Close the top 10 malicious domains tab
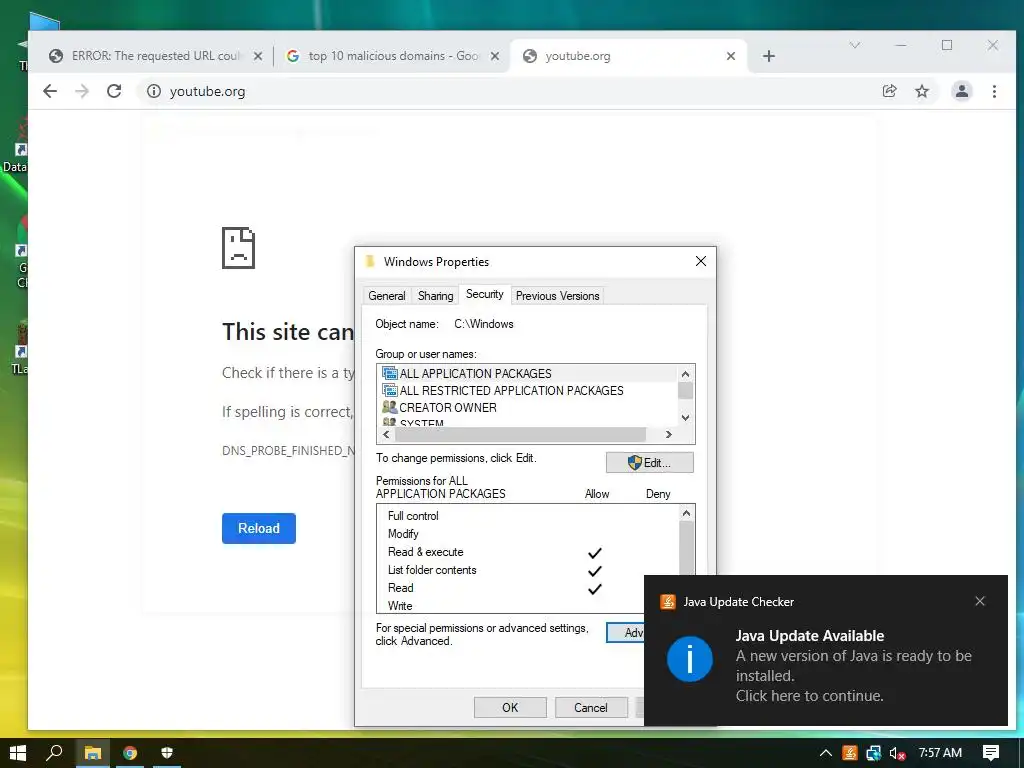Image resolution: width=1024 pixels, height=768 pixels. coord(495,56)
